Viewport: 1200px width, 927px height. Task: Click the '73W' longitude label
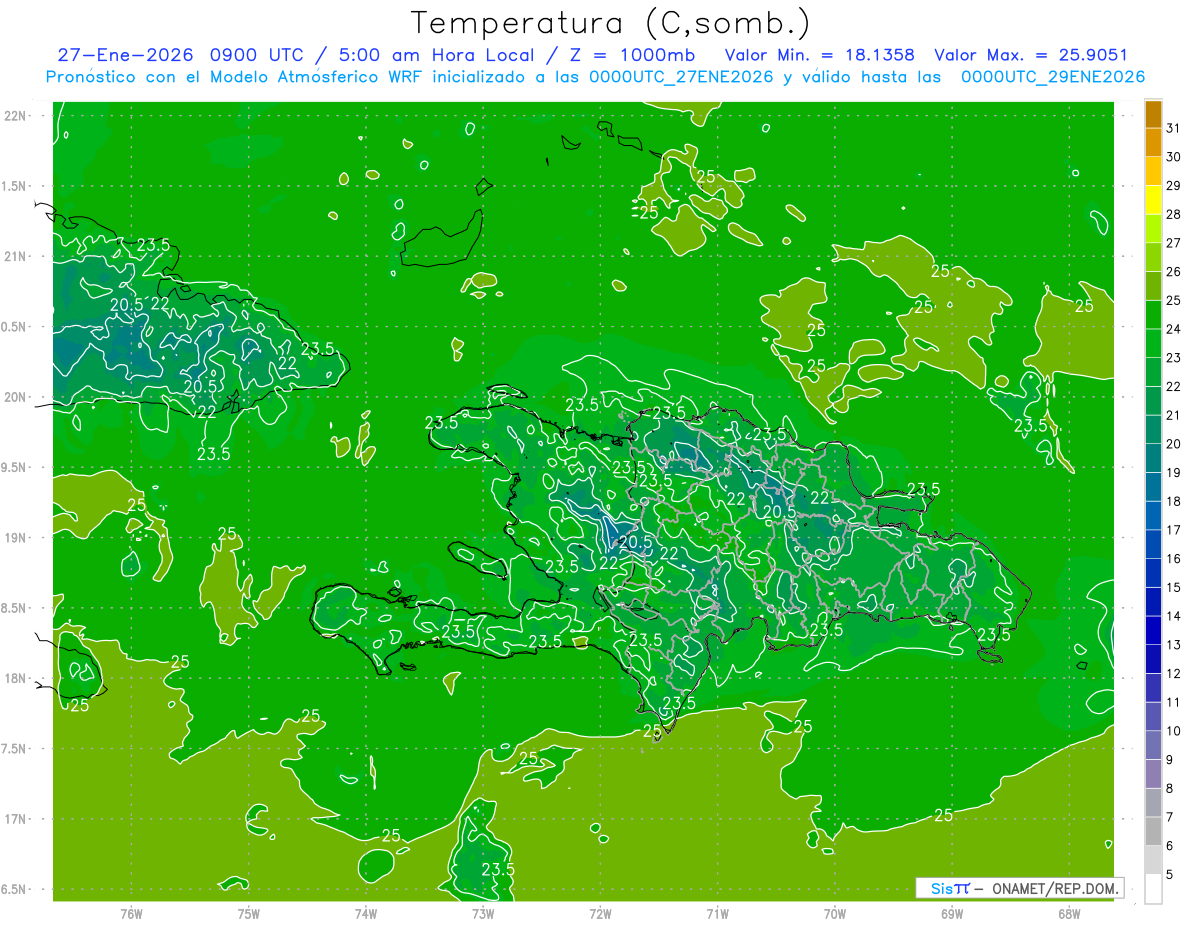point(483,914)
